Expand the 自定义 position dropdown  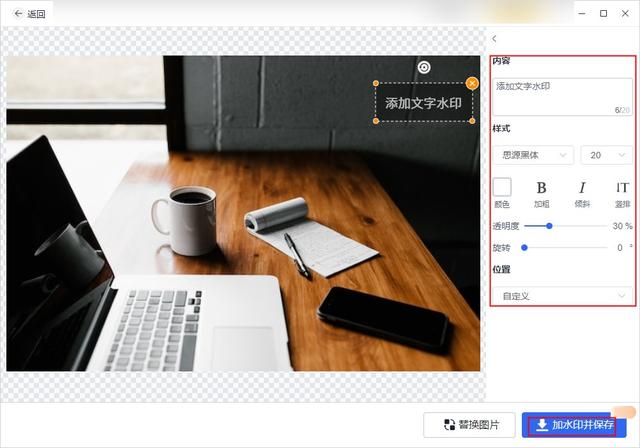pyautogui.click(x=563, y=296)
